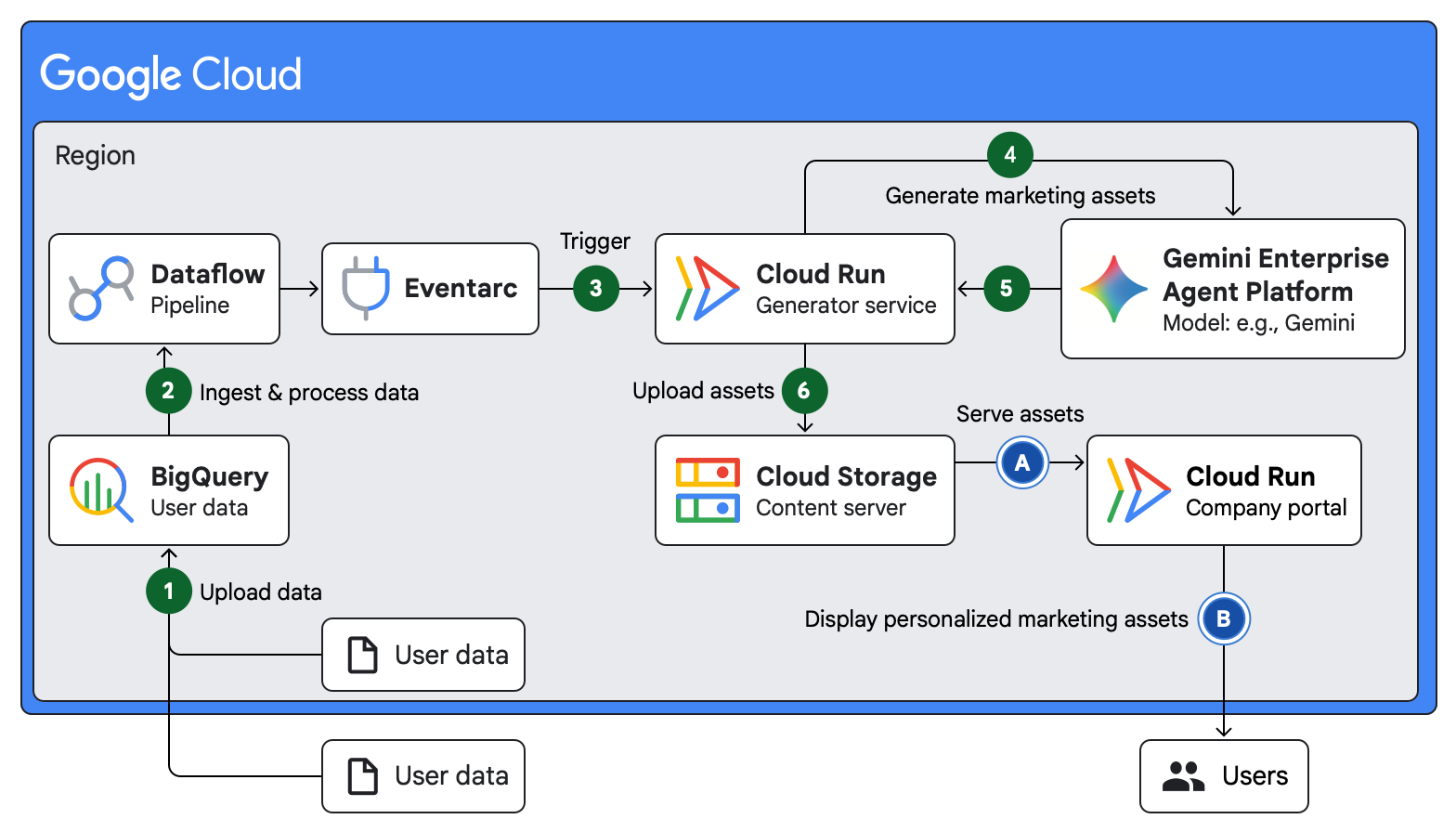Screen dimensions: 1456x832
Task: Click the Google Cloud logo
Action: pyautogui.click(x=171, y=74)
